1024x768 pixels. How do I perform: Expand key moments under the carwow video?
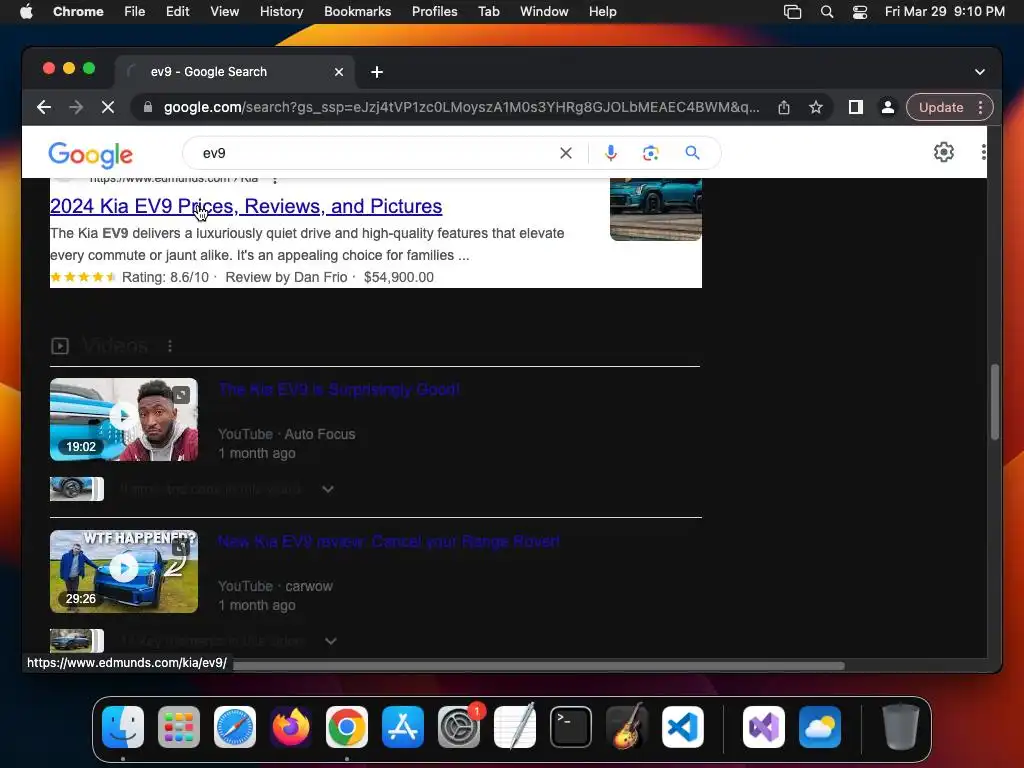coord(330,641)
